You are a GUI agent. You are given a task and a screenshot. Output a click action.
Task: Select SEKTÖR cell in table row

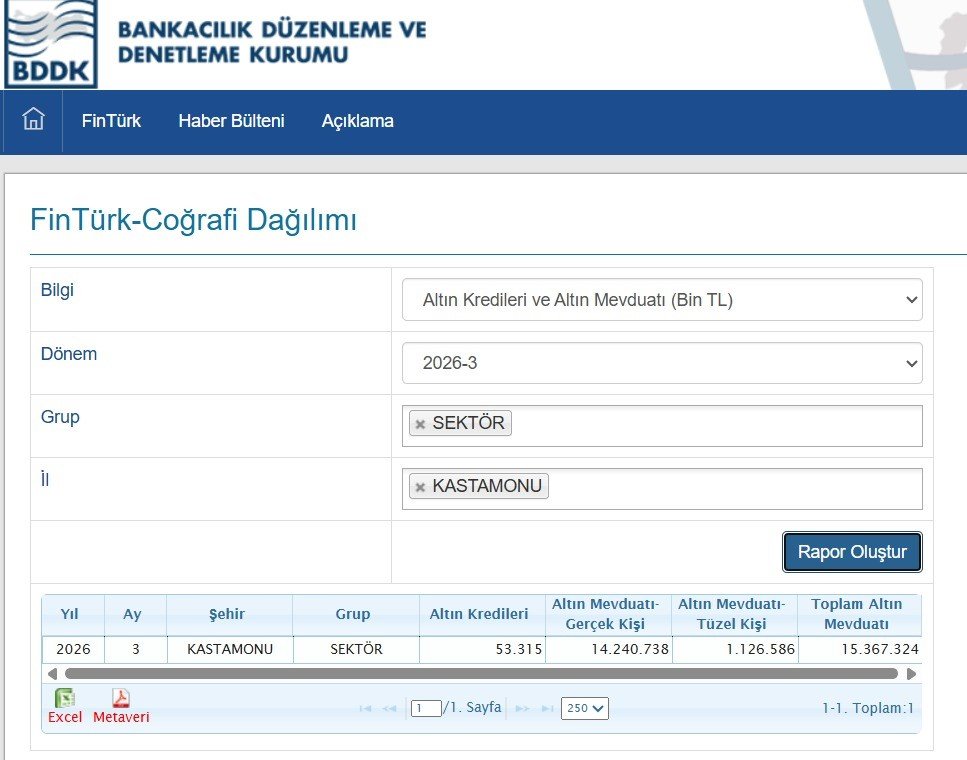click(x=356, y=650)
